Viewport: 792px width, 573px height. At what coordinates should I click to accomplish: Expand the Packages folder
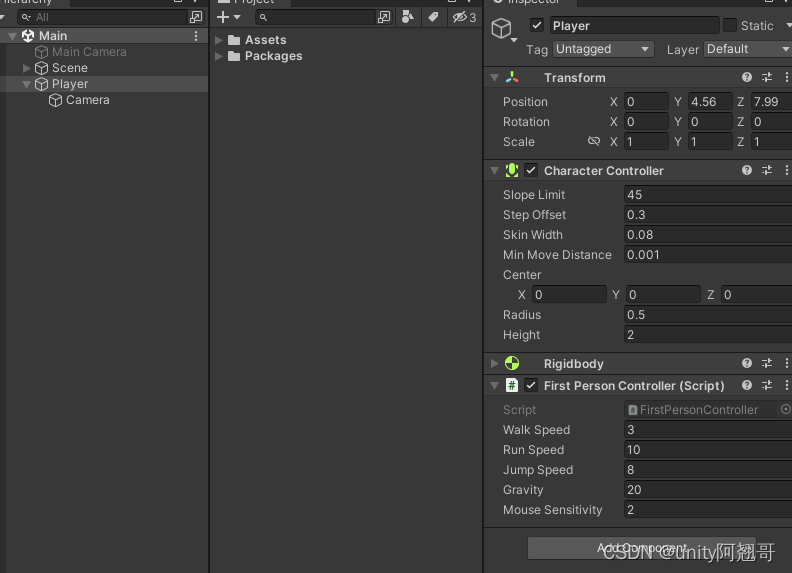(219, 56)
